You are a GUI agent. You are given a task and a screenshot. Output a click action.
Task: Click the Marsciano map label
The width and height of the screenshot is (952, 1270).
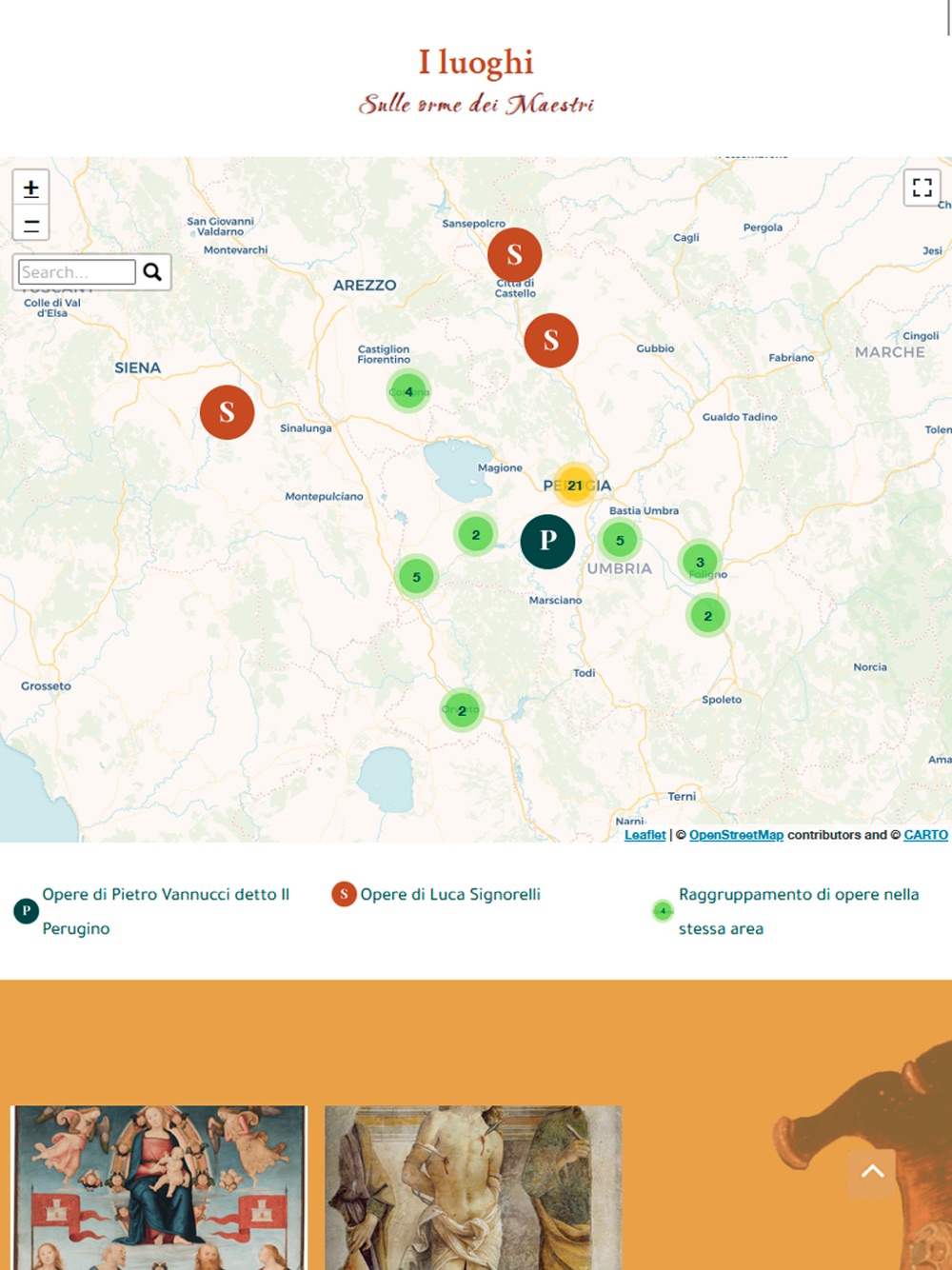pyautogui.click(x=555, y=601)
